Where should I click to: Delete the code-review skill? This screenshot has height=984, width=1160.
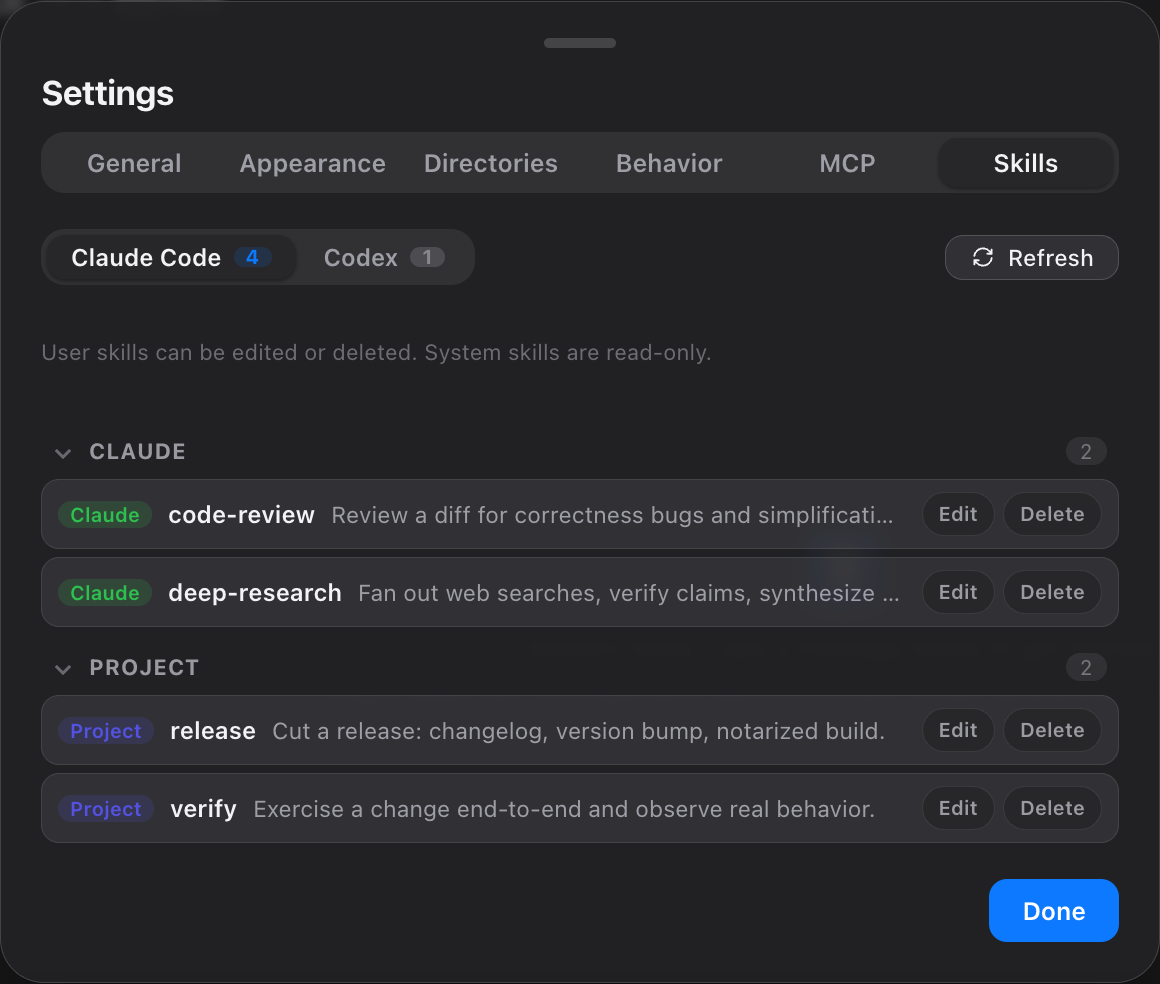coord(1052,514)
